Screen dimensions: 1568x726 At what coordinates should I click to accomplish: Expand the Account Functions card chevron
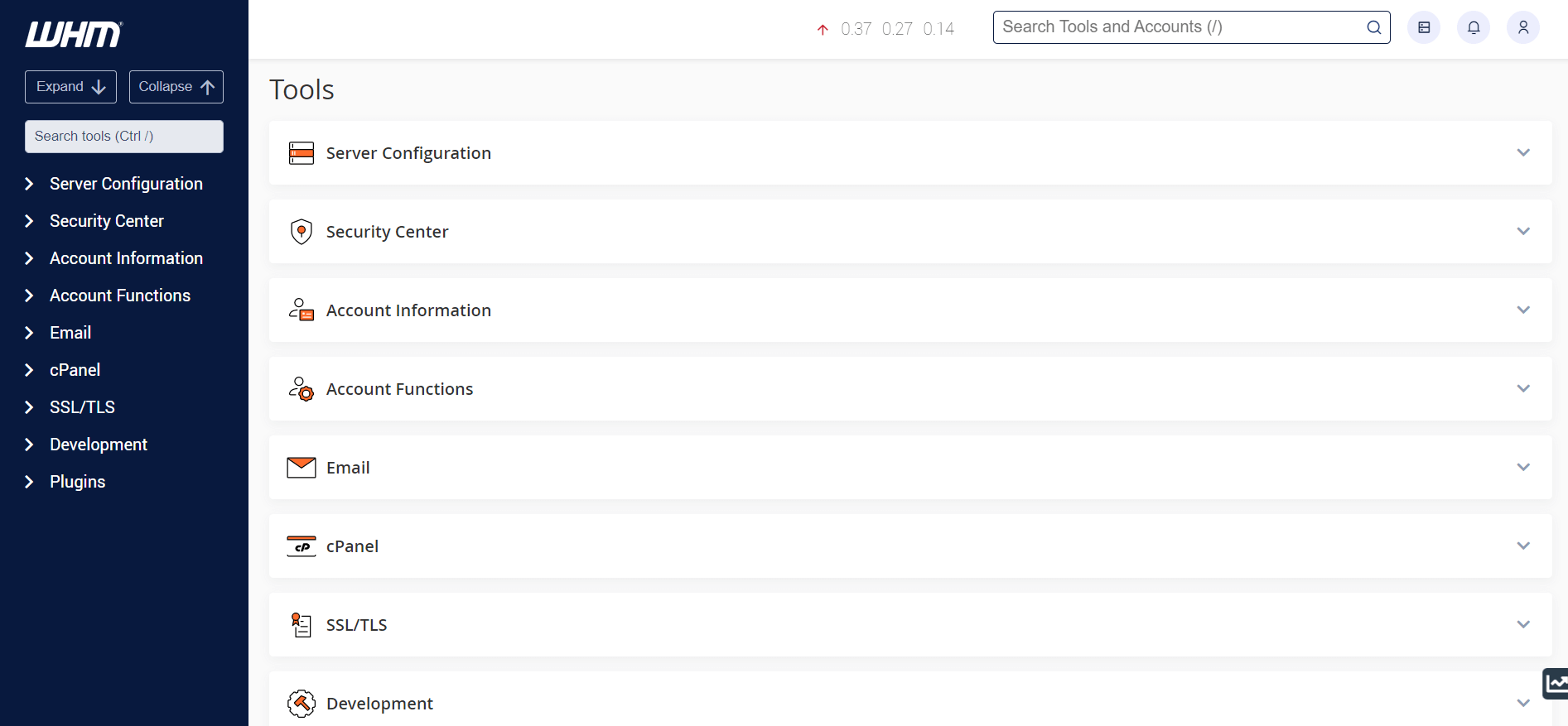pos(1523,388)
